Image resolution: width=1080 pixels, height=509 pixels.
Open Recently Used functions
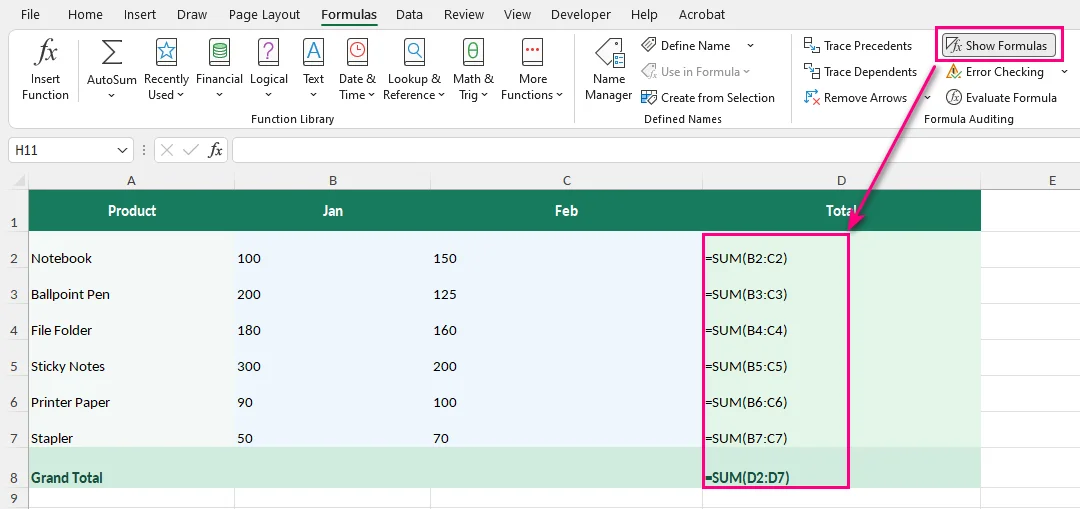[166, 69]
